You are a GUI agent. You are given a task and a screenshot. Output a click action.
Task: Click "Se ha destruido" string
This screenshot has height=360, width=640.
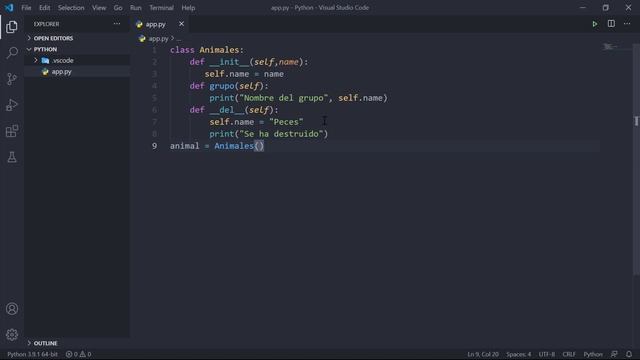click(281, 134)
